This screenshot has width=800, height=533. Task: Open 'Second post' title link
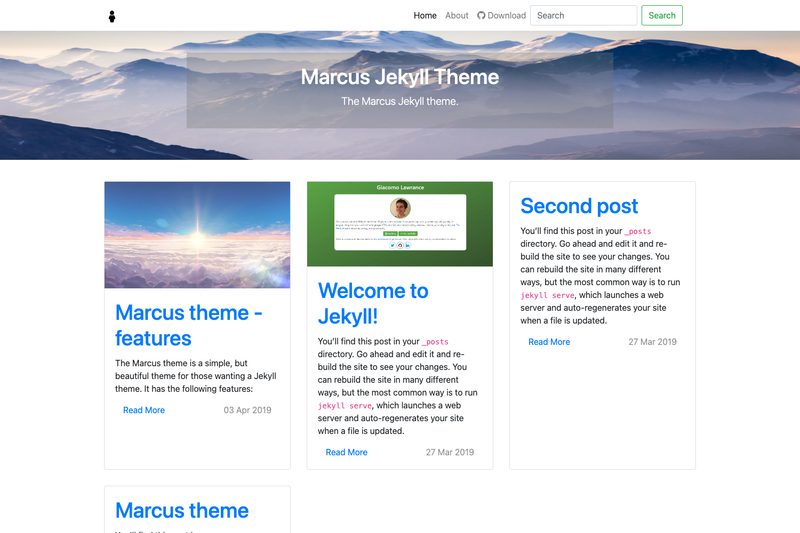579,206
